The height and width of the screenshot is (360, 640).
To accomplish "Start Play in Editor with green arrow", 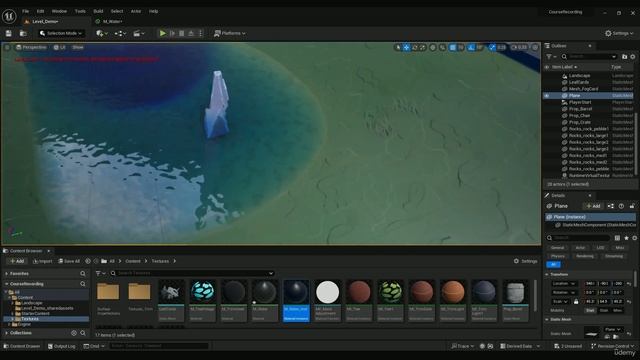I will pos(162,33).
